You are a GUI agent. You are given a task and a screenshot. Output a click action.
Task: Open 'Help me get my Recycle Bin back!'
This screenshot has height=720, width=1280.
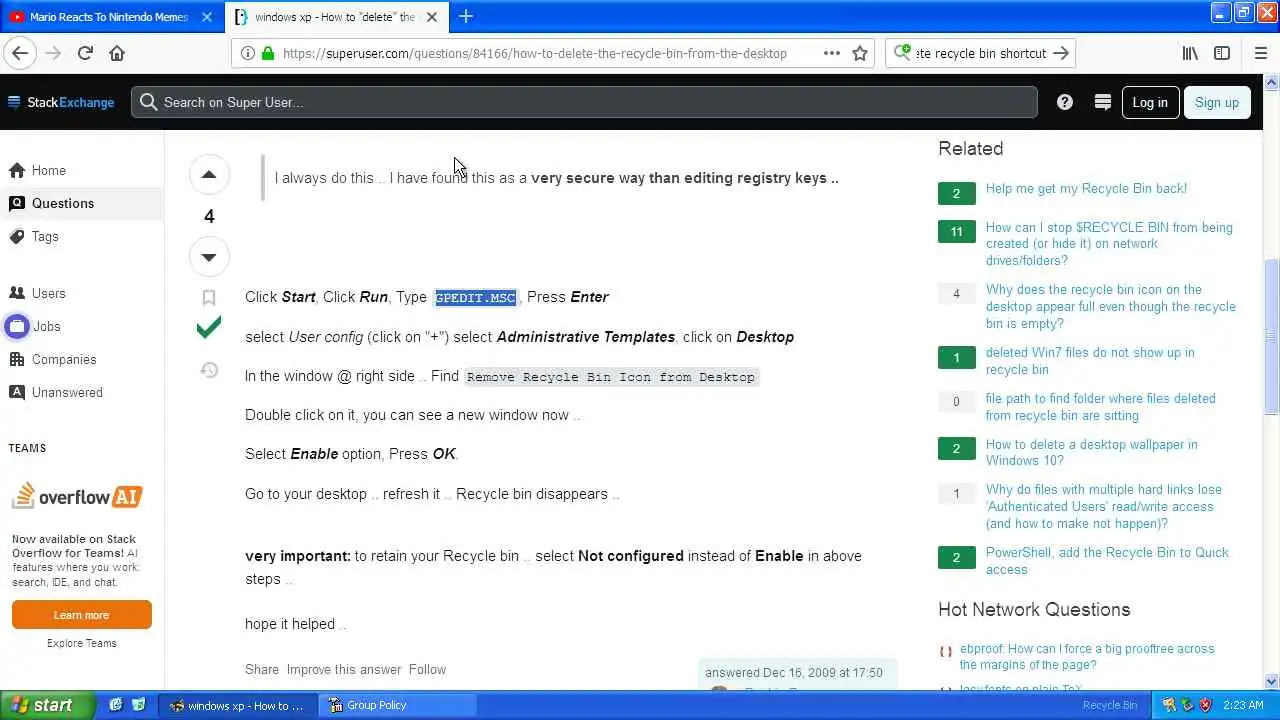(1086, 188)
